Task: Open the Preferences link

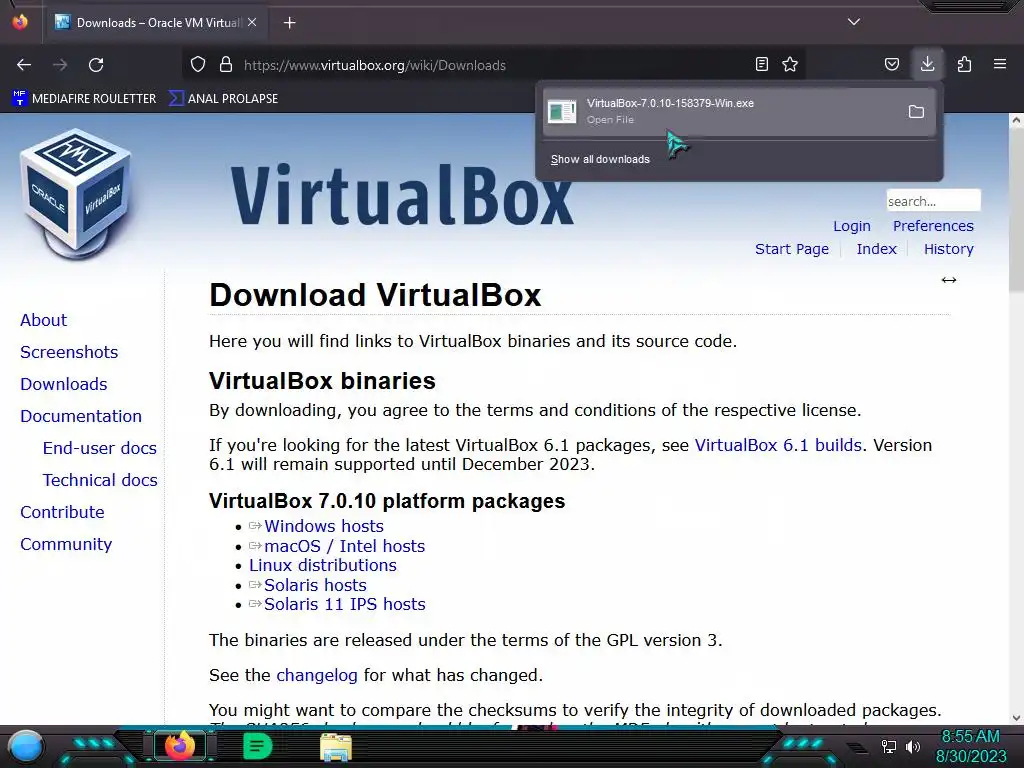Action: coord(933,226)
